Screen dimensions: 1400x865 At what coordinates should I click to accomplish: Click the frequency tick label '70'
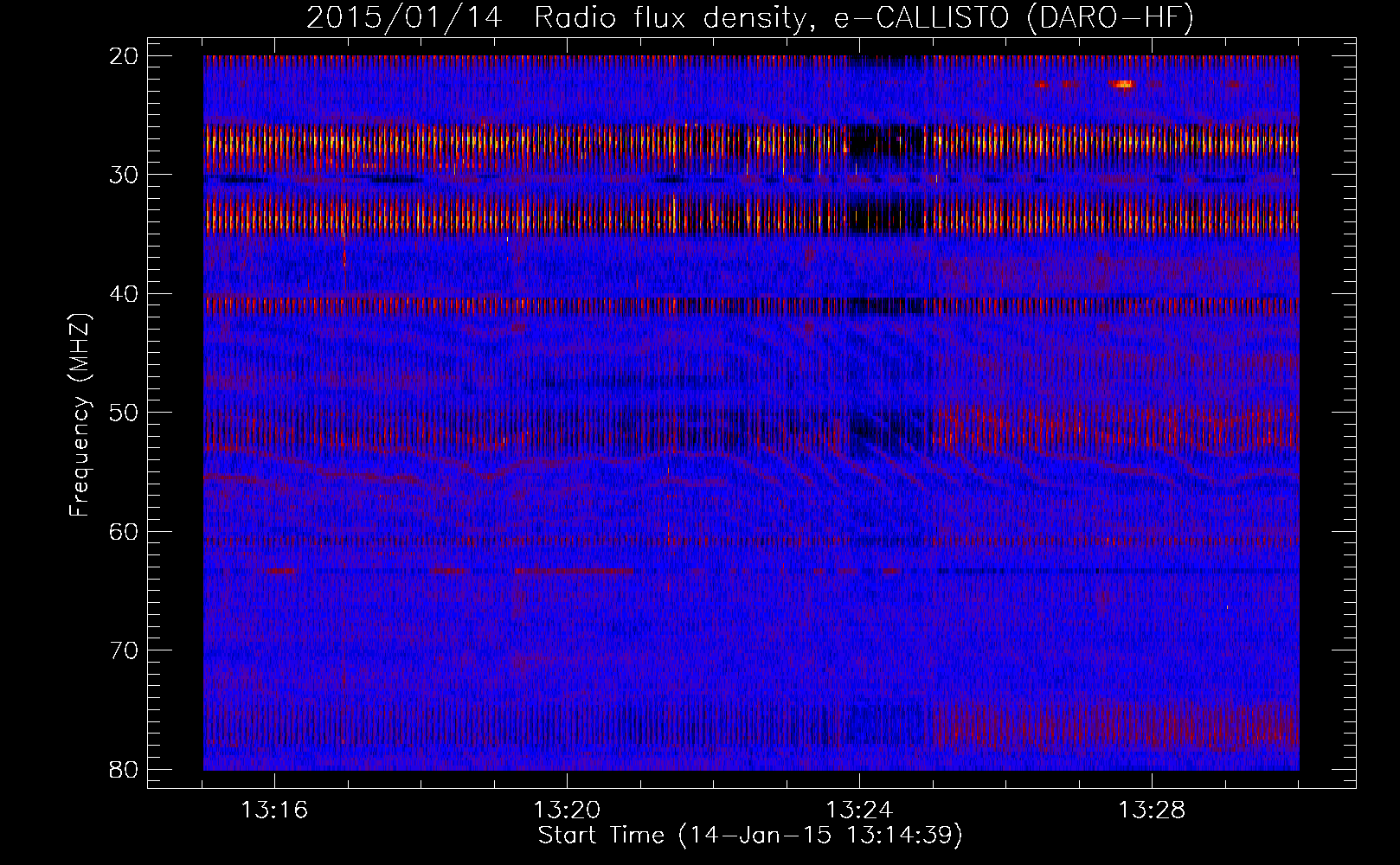click(x=125, y=650)
